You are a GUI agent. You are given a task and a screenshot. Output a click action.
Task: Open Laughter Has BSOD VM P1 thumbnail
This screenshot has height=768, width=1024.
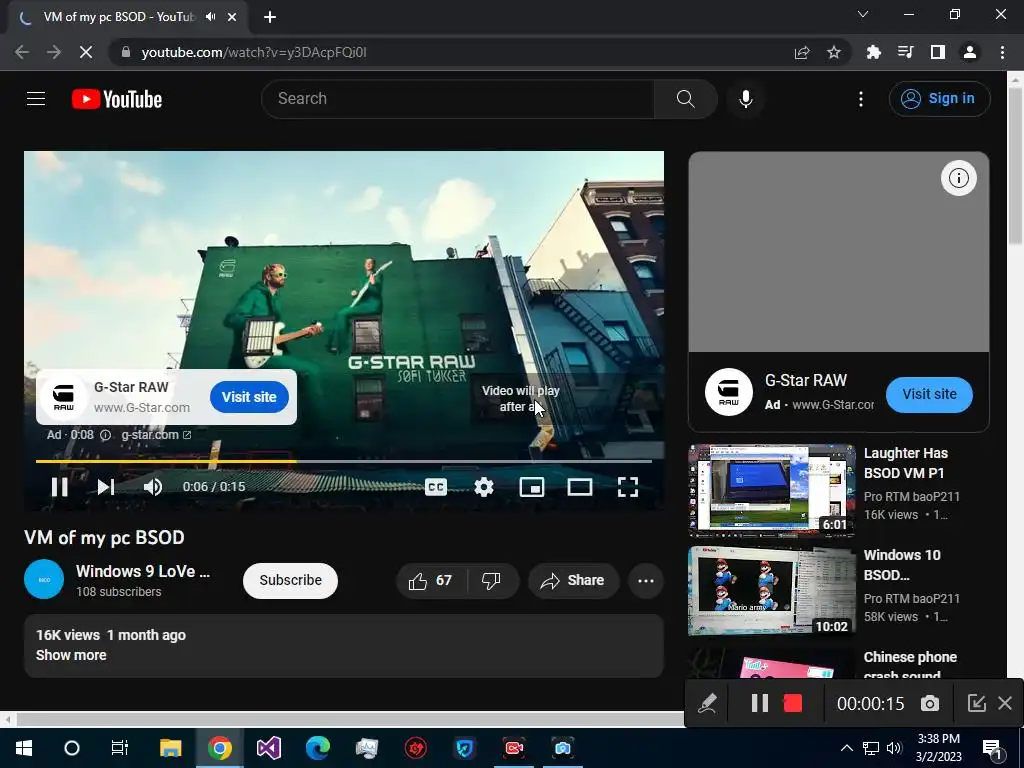point(771,490)
